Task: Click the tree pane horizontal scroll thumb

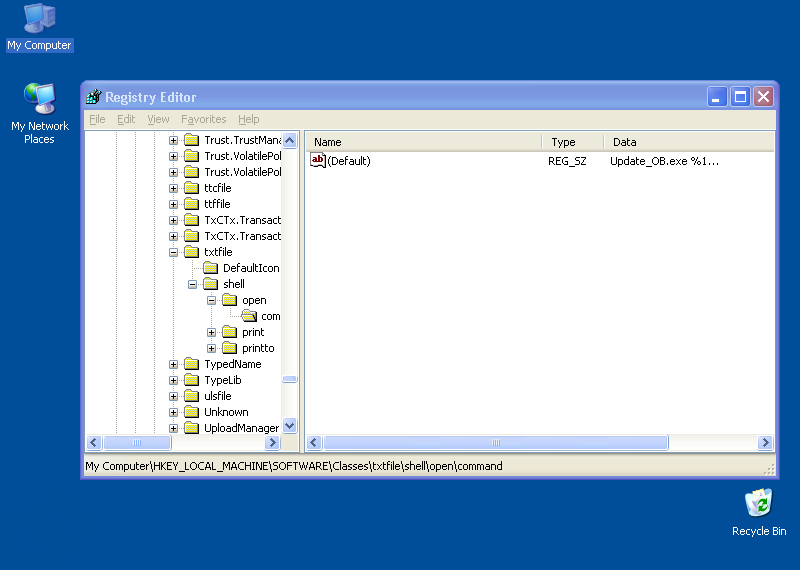Action: tap(137, 442)
